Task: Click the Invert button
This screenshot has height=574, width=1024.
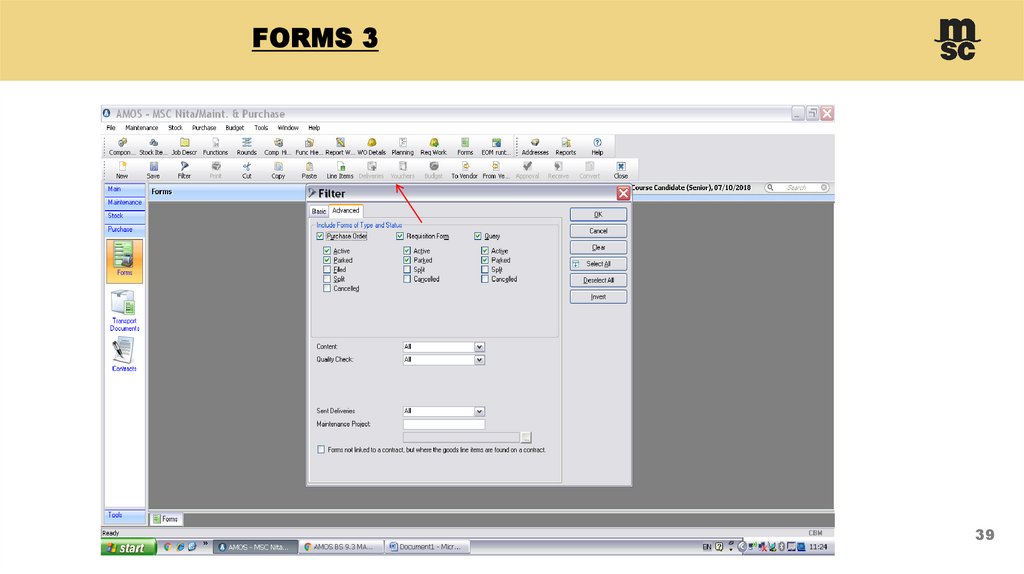Action: pos(598,297)
